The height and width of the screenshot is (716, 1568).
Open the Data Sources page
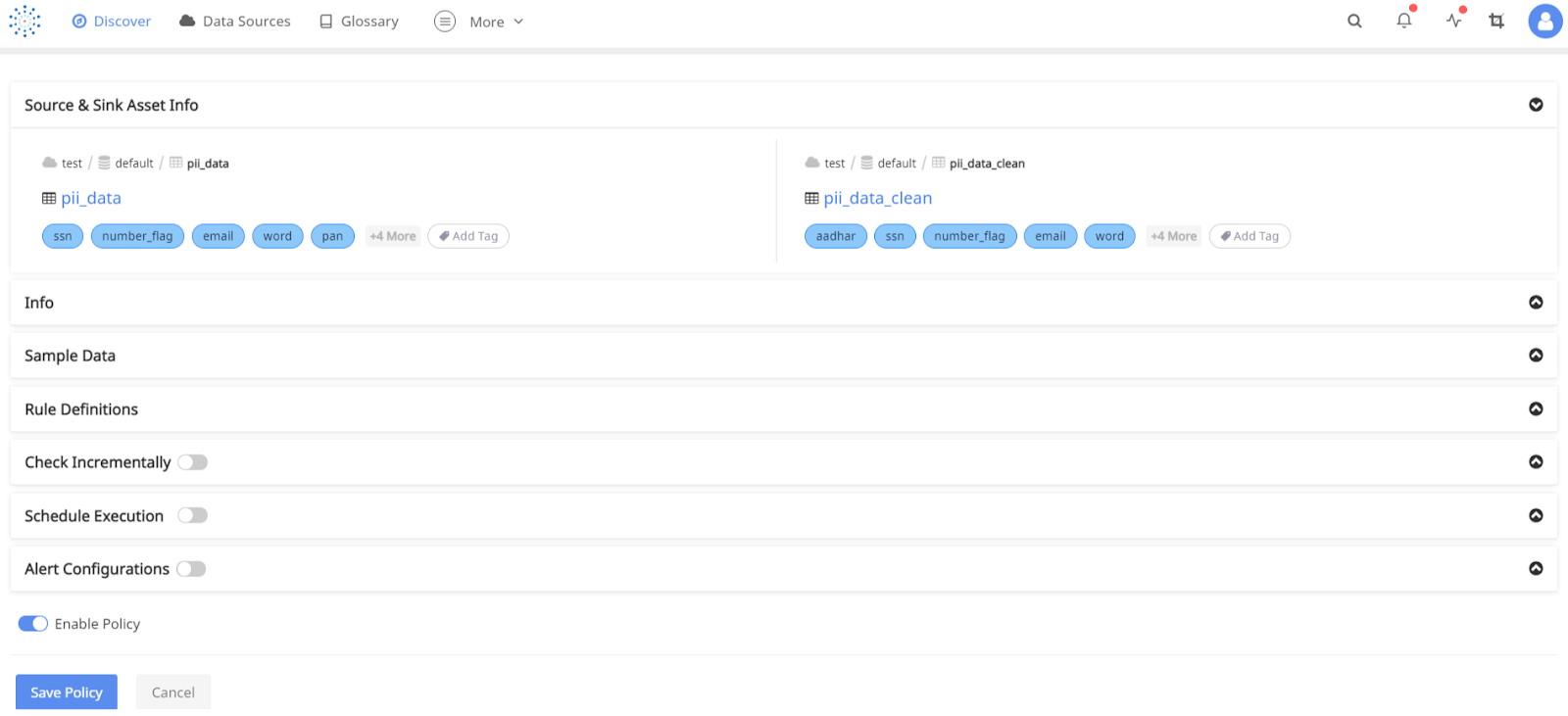(x=235, y=21)
